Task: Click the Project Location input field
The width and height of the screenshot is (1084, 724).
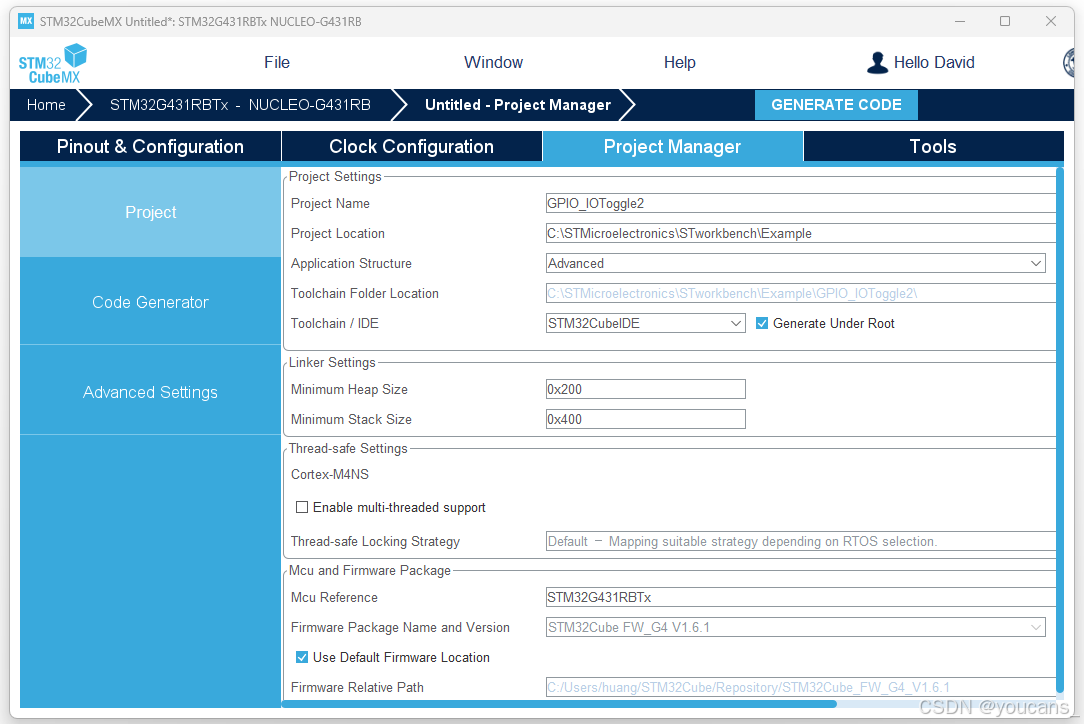Action: click(x=801, y=233)
